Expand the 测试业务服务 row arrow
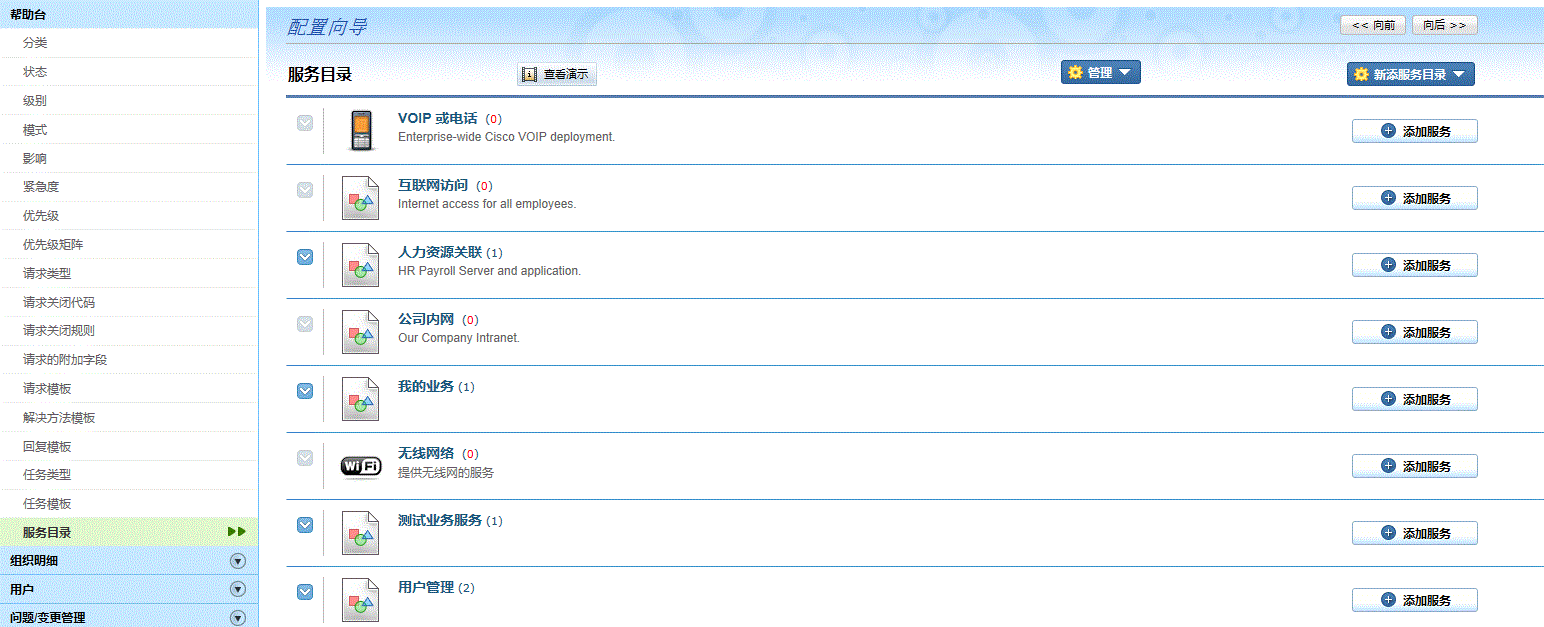This screenshot has height=627, width=1544. pyautogui.click(x=305, y=525)
